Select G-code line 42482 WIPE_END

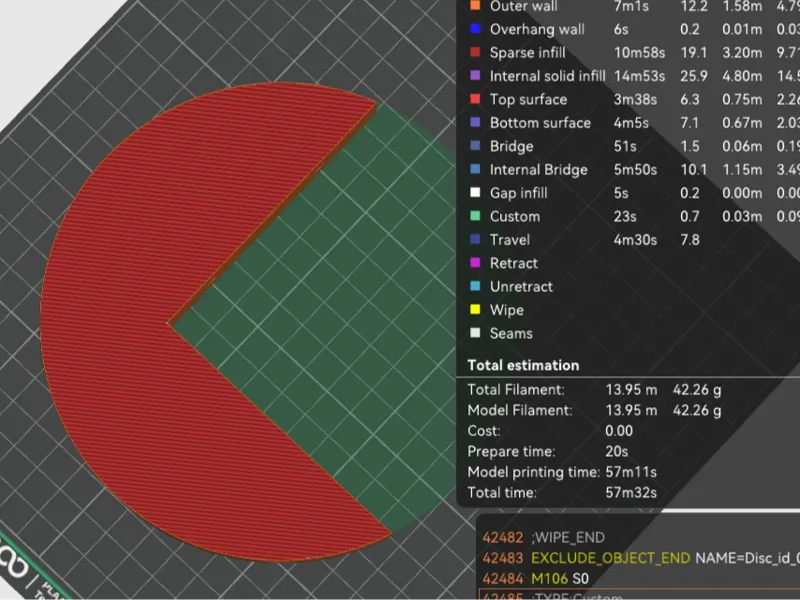544,537
